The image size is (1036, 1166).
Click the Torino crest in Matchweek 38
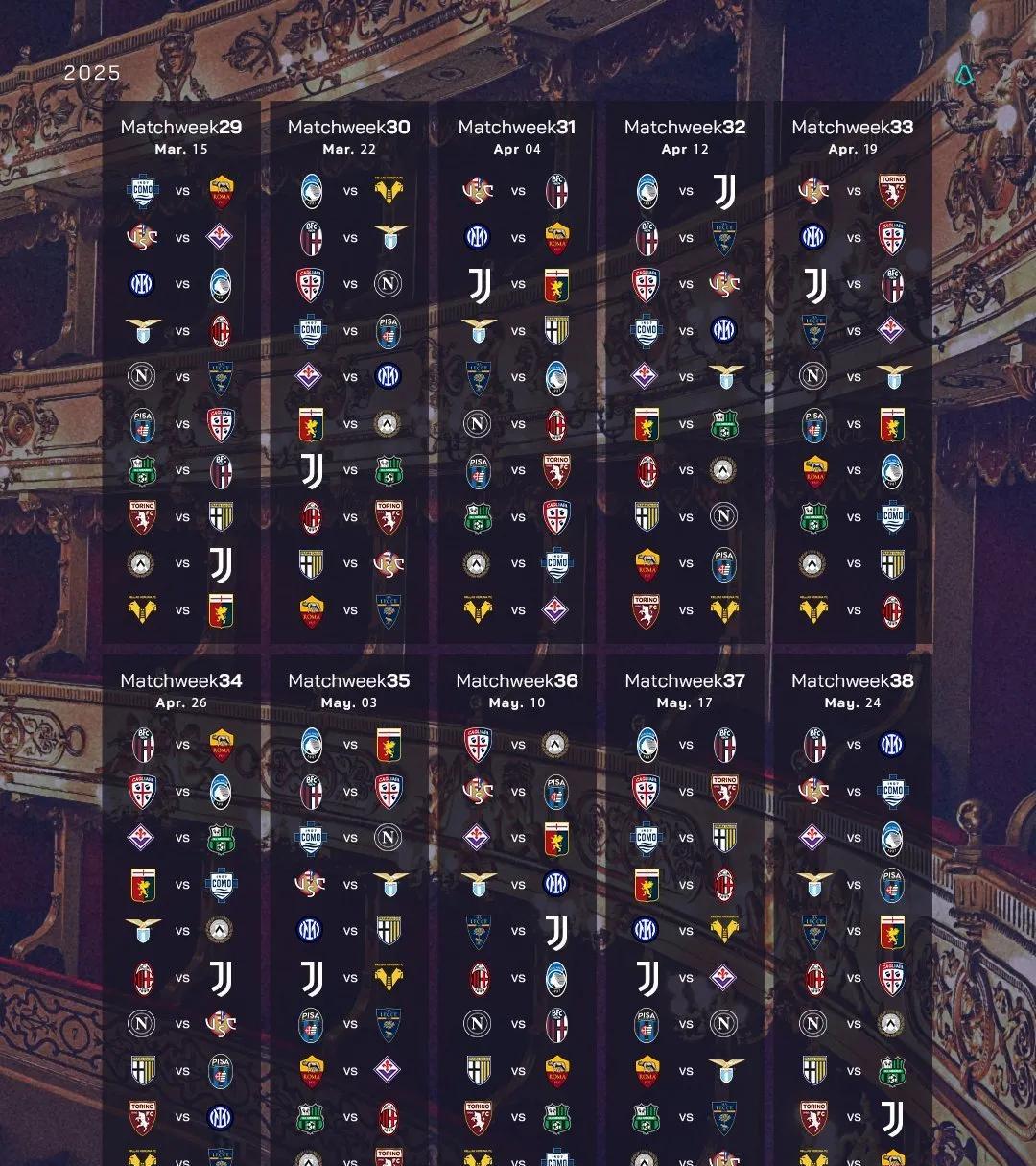coord(813,1117)
